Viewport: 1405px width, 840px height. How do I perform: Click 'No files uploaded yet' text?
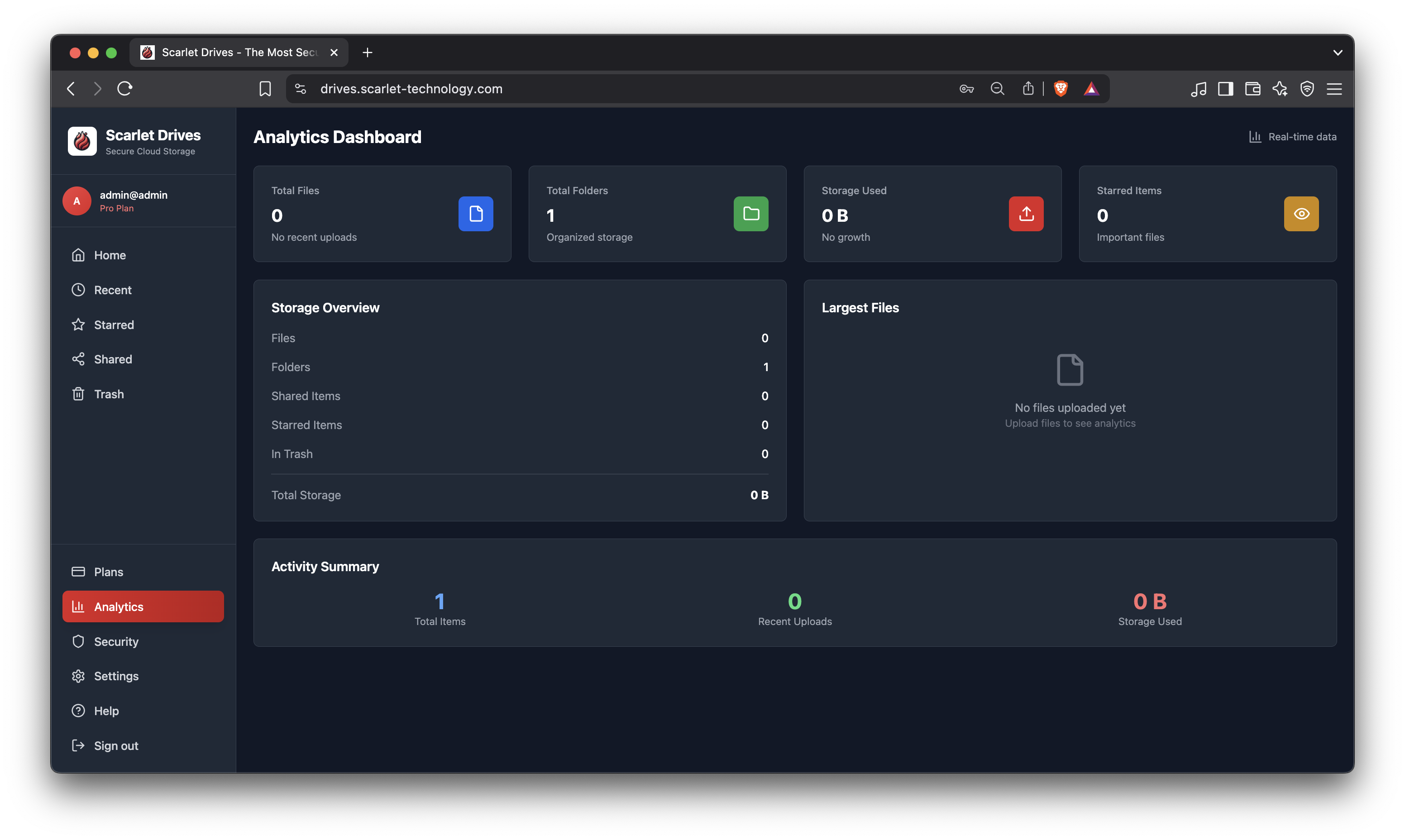point(1070,407)
